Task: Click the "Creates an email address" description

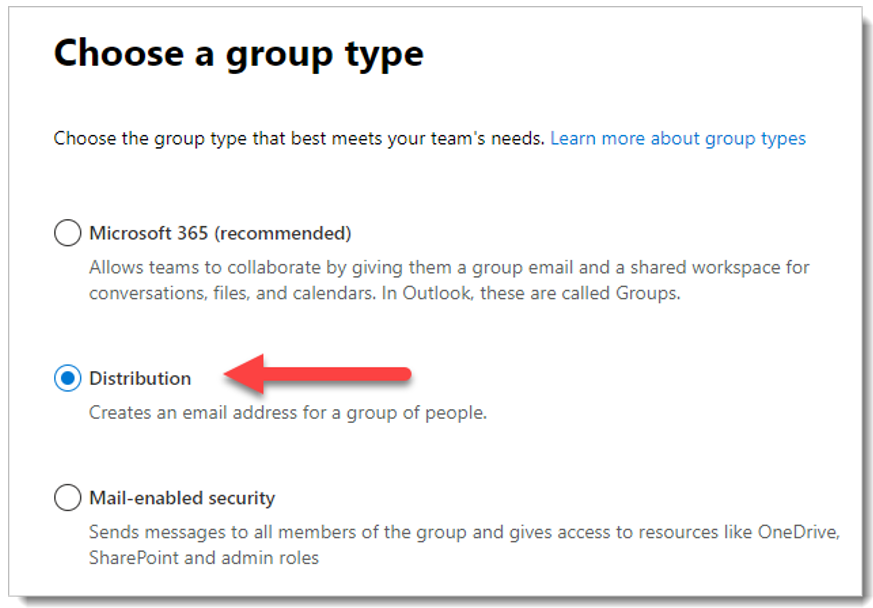Action: (x=287, y=411)
